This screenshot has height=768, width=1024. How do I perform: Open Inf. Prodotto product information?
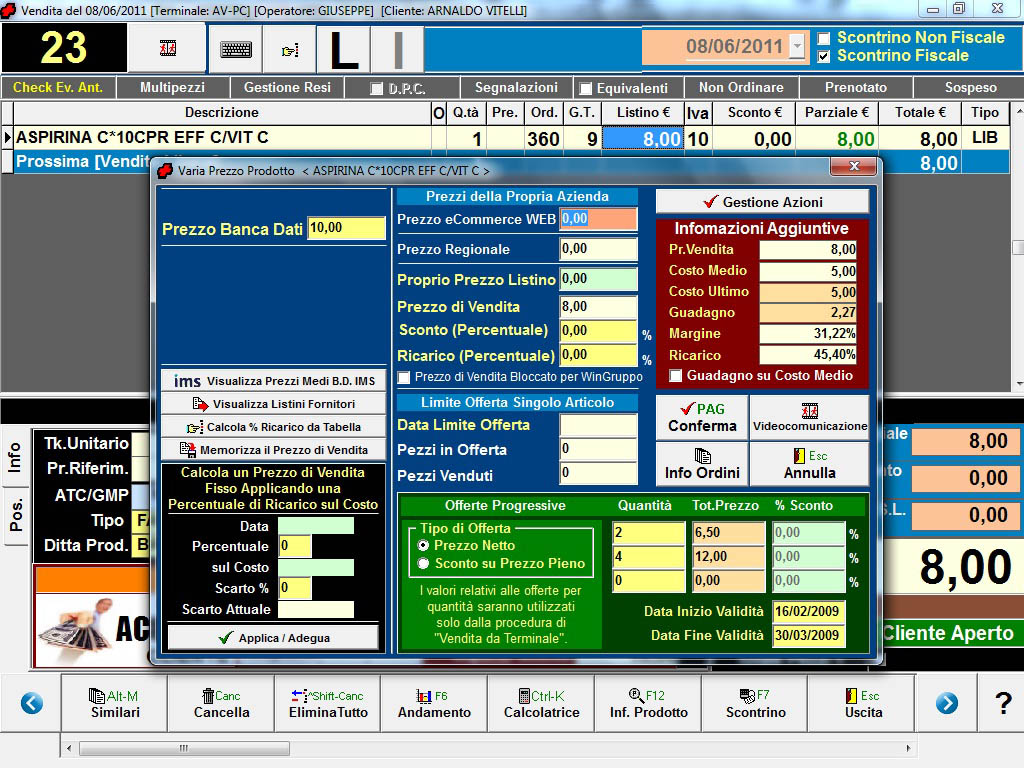tap(648, 704)
